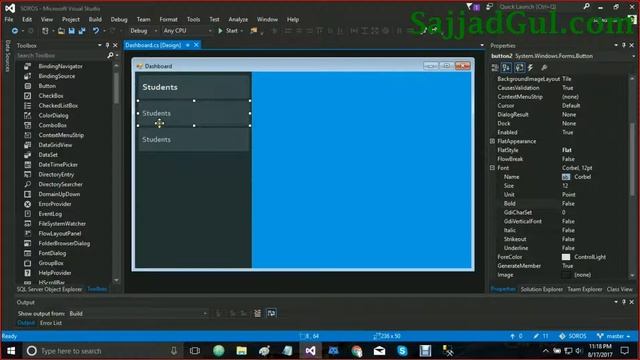This screenshot has height=360, width=640.
Task: Select ColorDialog in the Toolbox
Action: [x=53, y=116]
